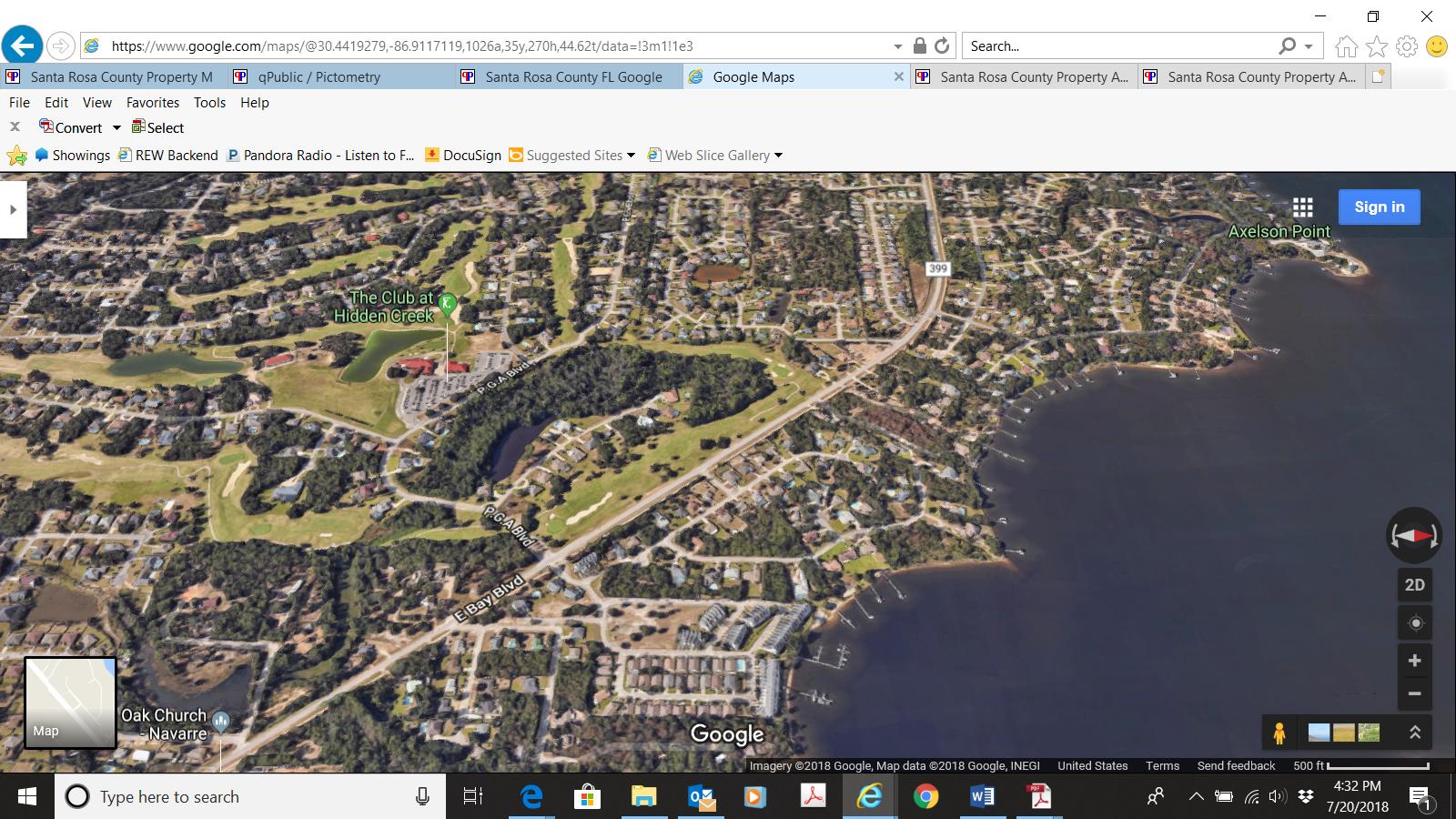Switch map to 2D view
The height and width of the screenshot is (819, 1456).
[1414, 585]
